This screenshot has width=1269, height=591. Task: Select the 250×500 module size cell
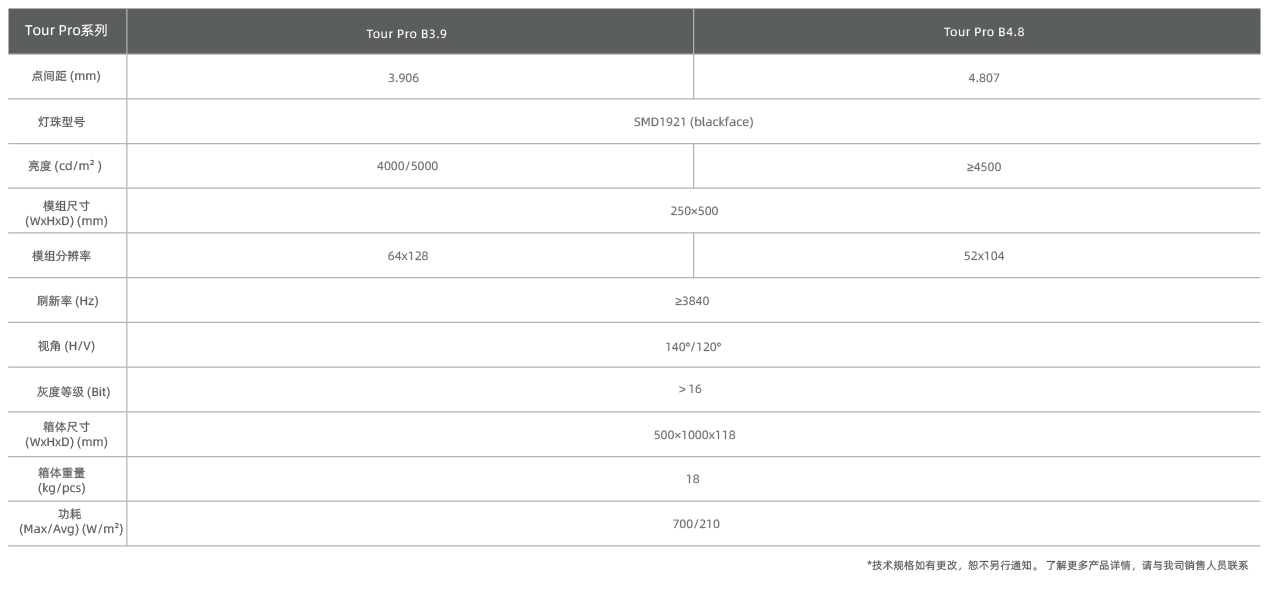[694, 211]
